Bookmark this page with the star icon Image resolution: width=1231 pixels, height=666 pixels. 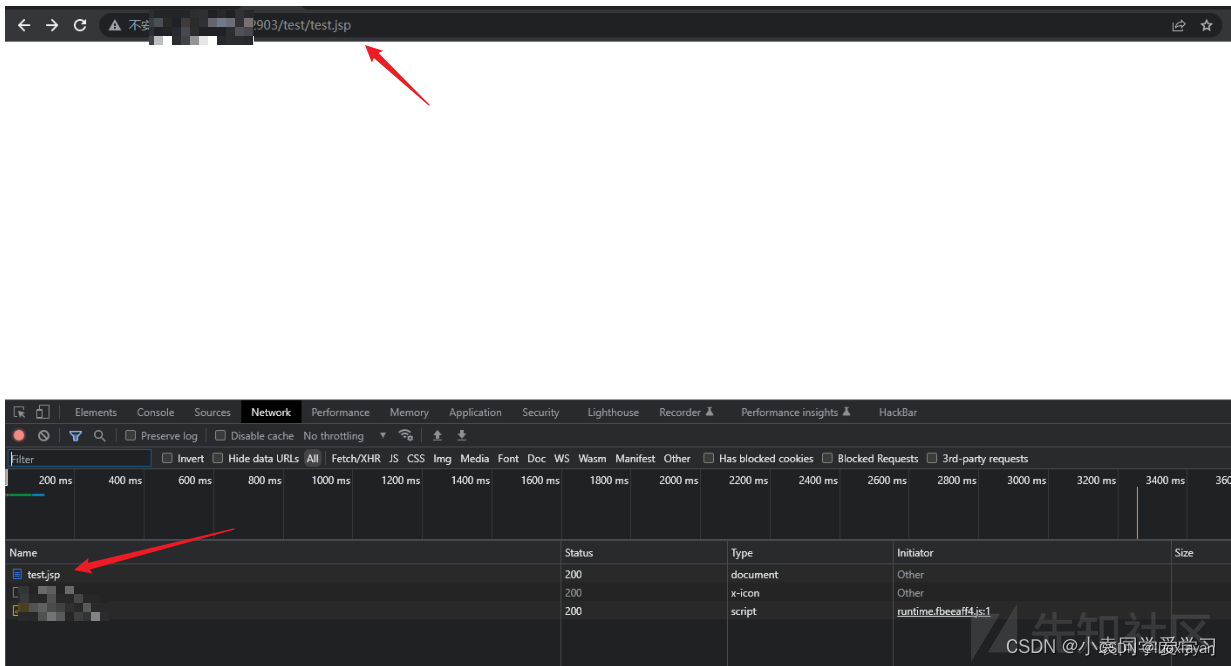tap(1207, 25)
